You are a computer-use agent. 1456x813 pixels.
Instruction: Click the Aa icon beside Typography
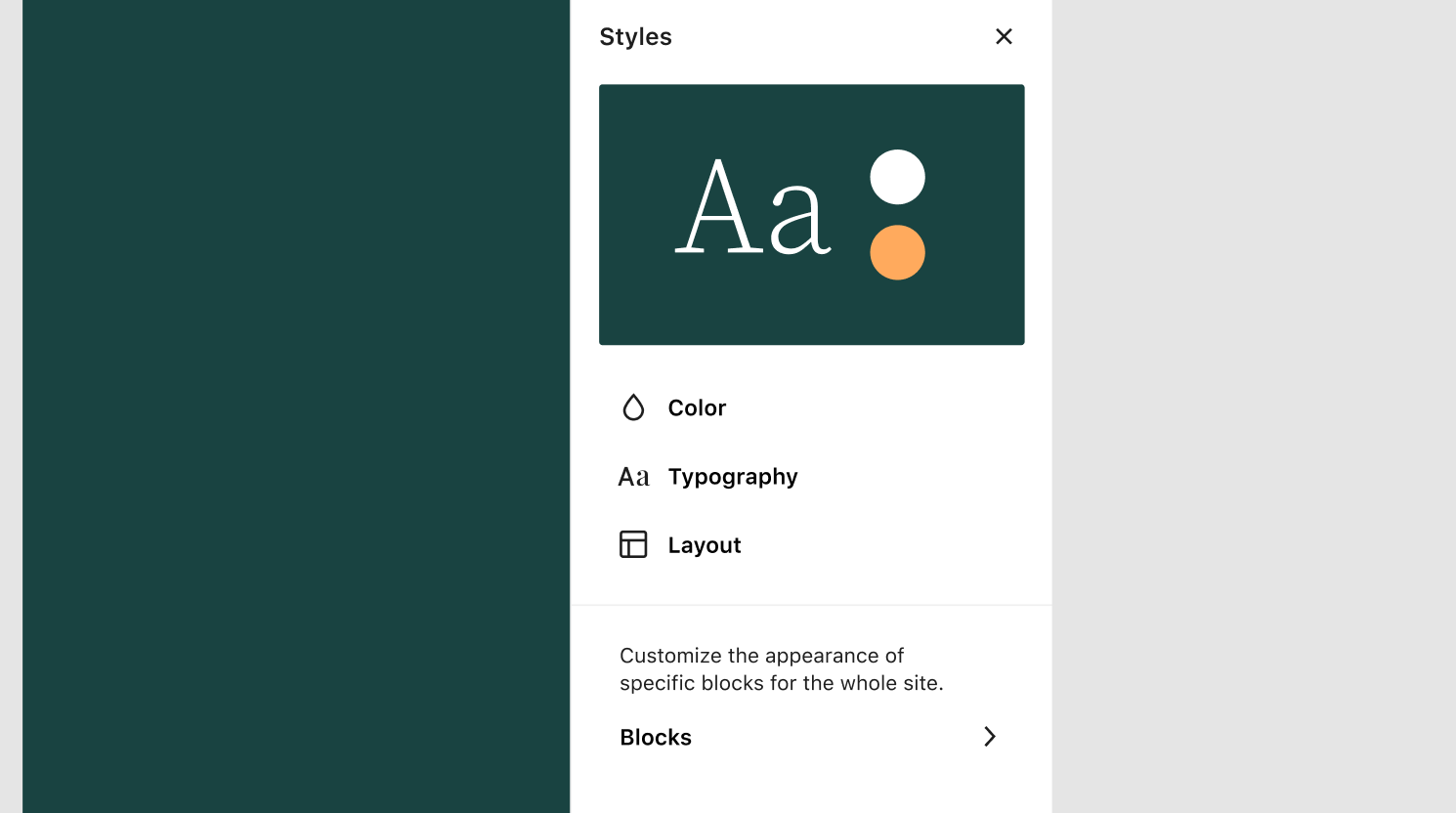point(633,477)
